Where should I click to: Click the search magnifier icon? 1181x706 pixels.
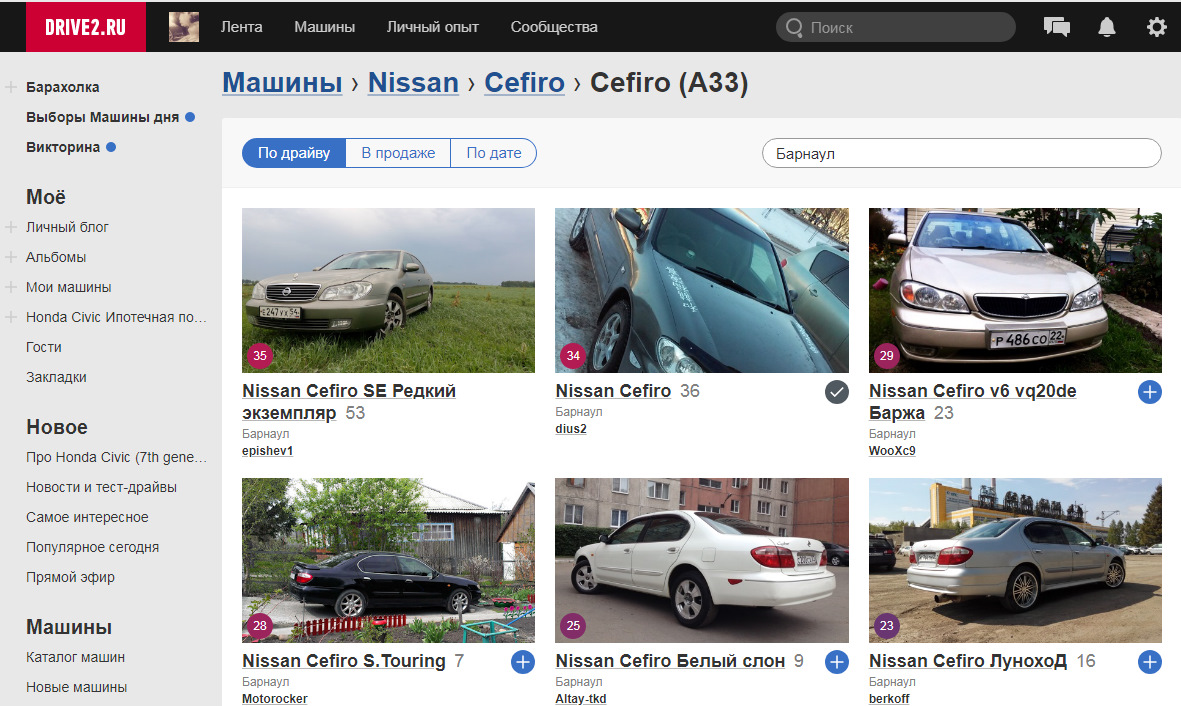(794, 28)
